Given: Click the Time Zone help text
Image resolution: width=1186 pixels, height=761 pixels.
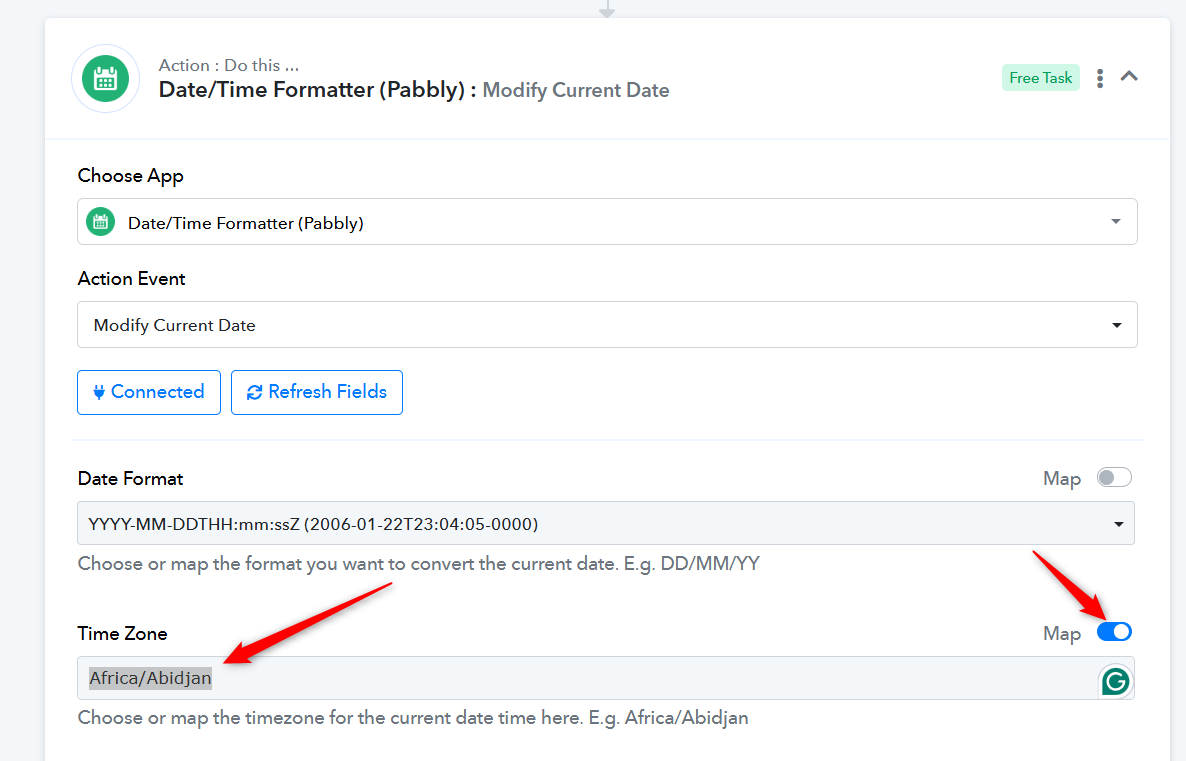Looking at the screenshot, I should pyautogui.click(x=413, y=718).
